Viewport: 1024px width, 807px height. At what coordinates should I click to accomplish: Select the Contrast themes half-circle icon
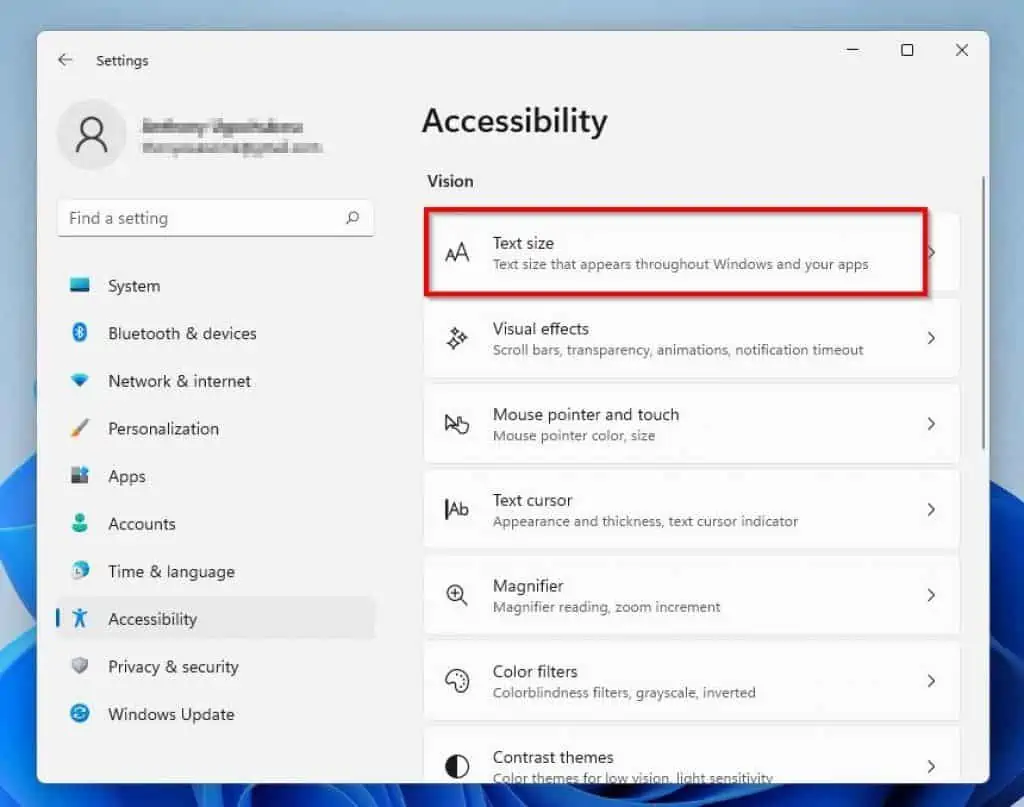click(457, 766)
